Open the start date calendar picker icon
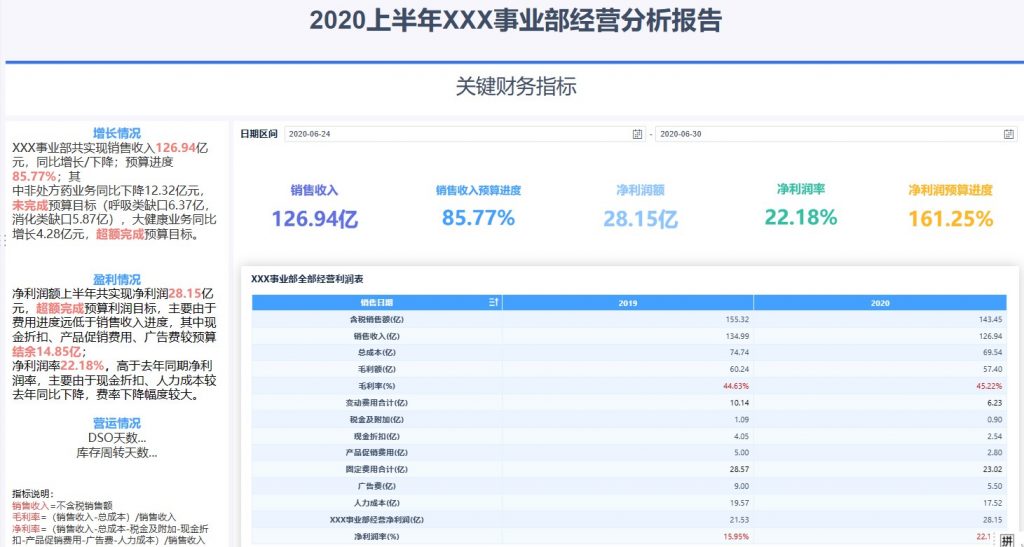This screenshot has width=1024, height=547. coord(637,134)
